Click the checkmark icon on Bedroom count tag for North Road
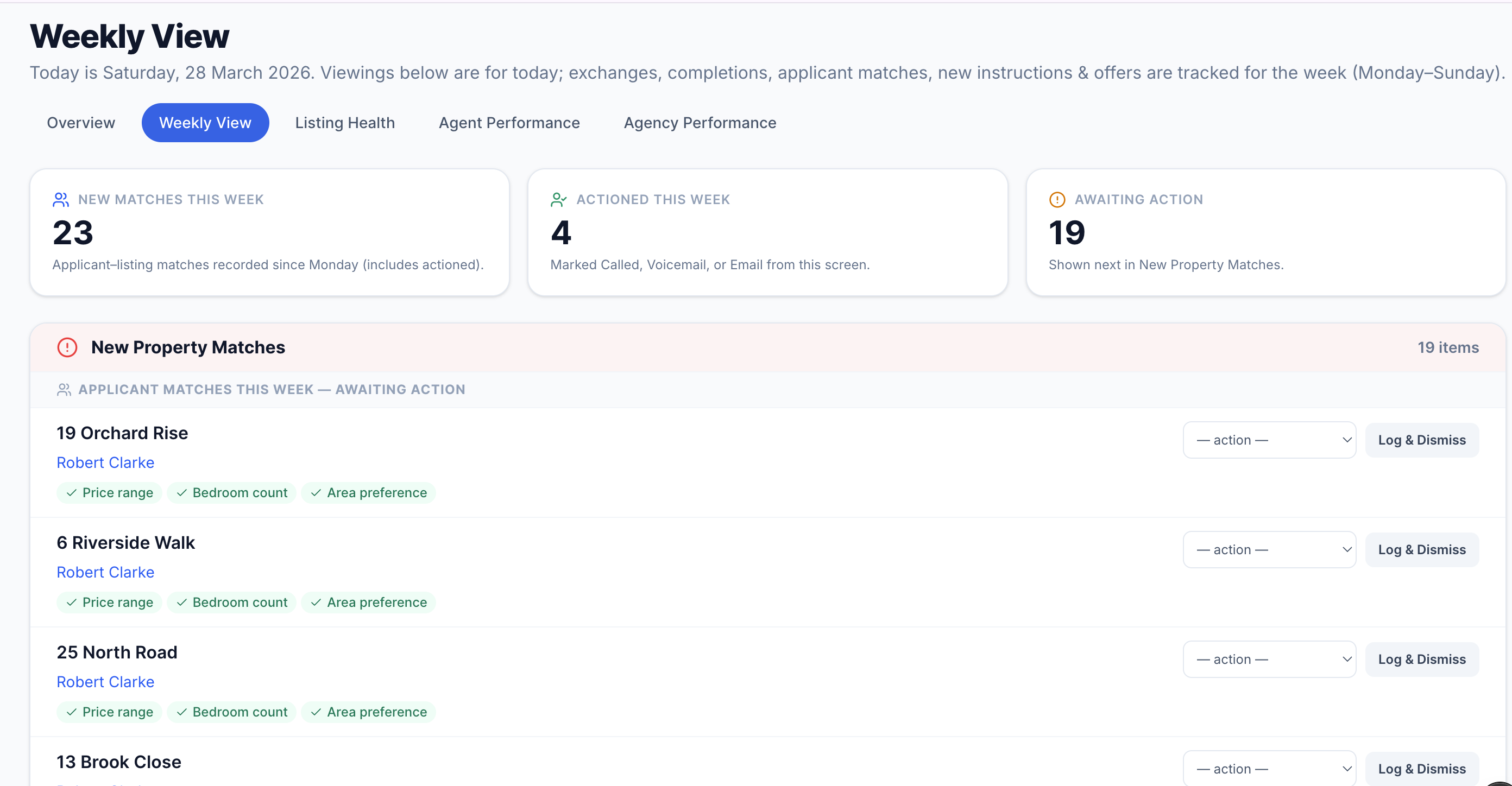Screen dimensions: 1512x786 coord(181,712)
